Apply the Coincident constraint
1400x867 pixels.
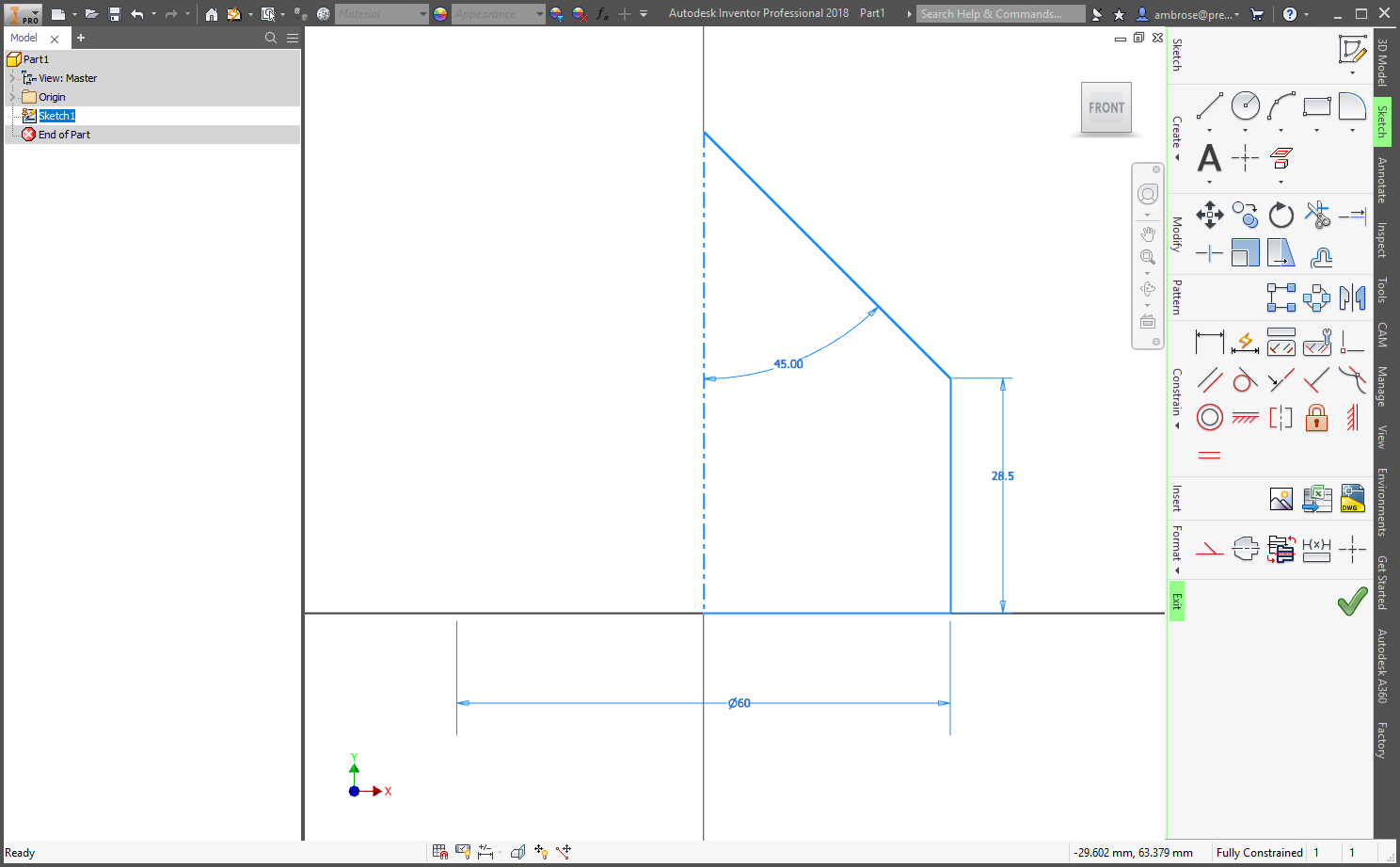[1352, 342]
